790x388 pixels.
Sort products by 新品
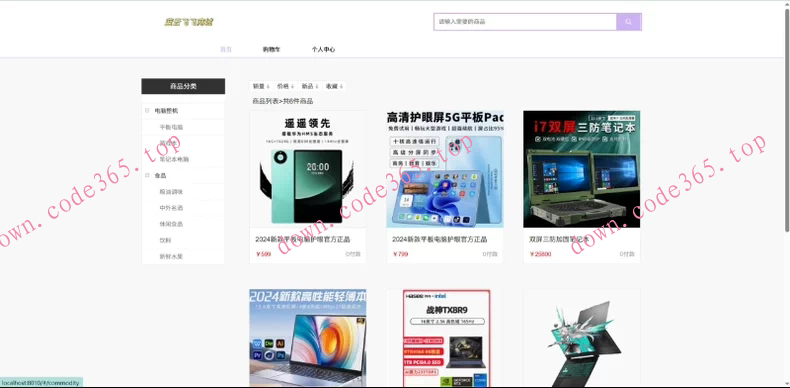[x=310, y=86]
